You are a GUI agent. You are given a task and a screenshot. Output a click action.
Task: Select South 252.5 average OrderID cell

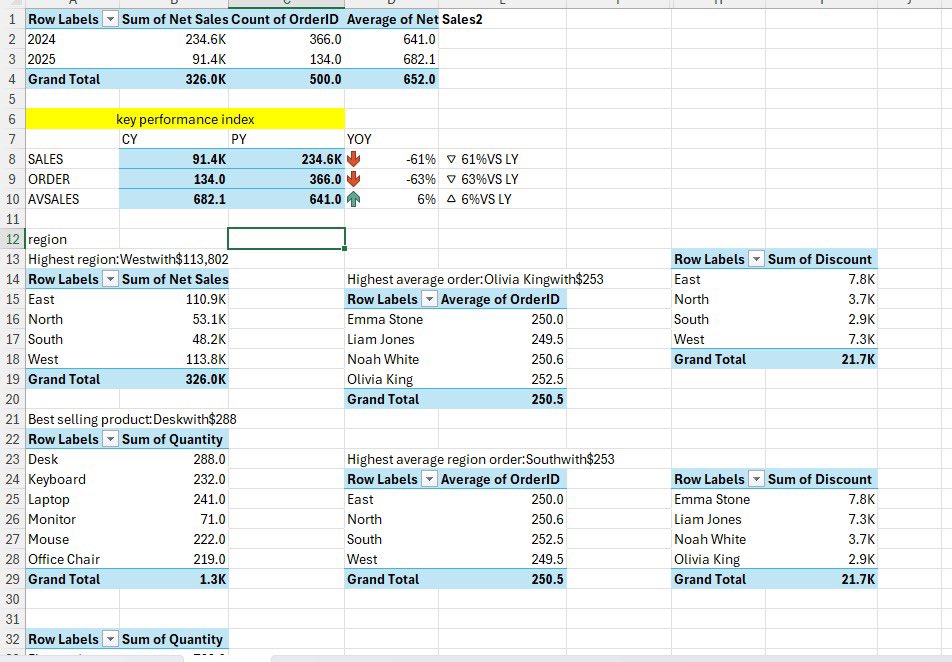click(x=502, y=539)
